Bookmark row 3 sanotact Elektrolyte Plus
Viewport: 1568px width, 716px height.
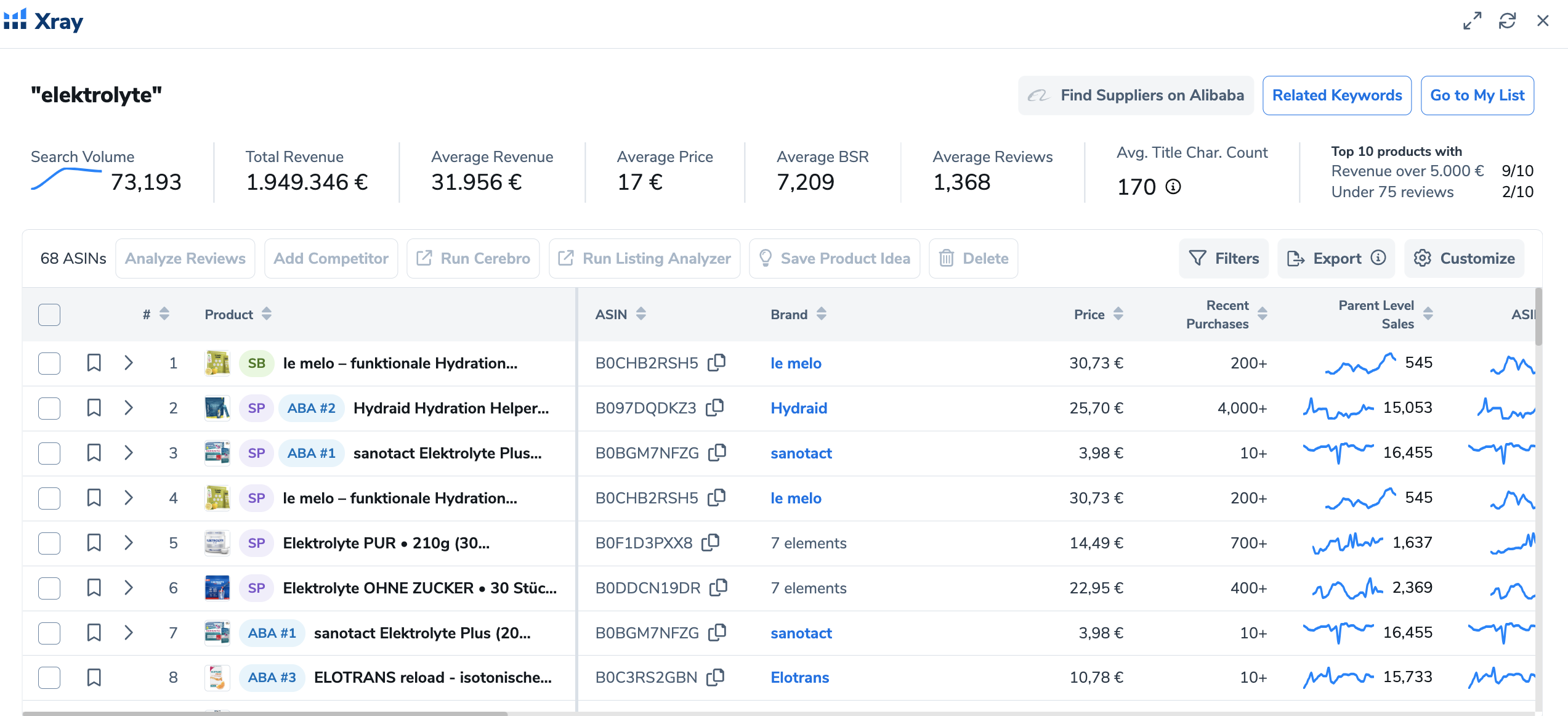(94, 452)
